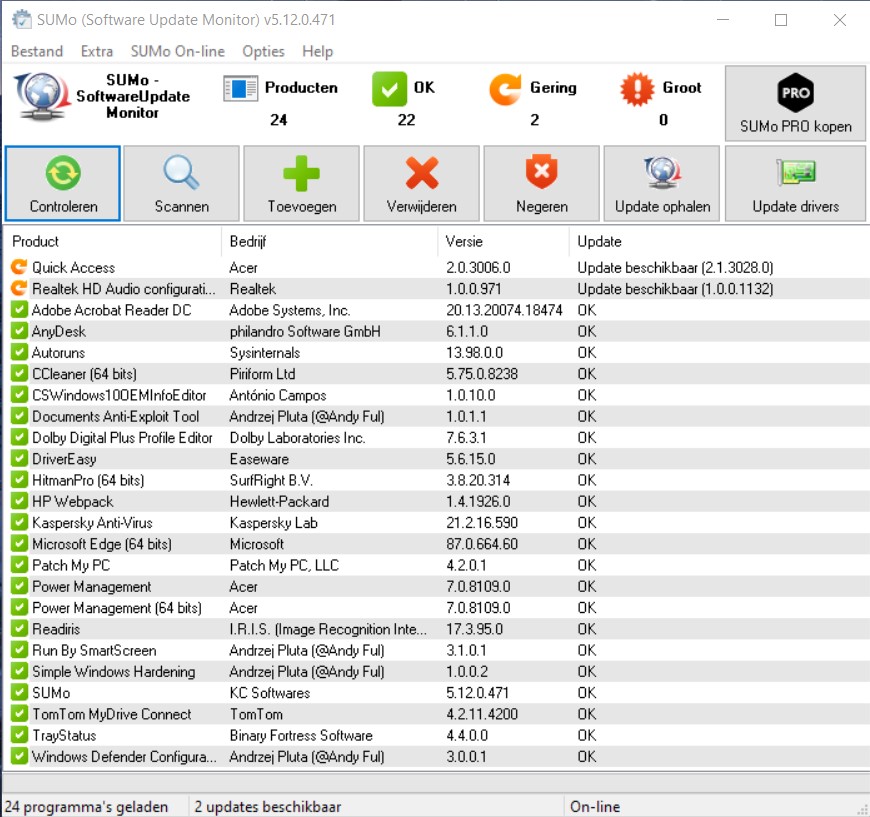870x817 pixels.
Task: Click the green OK checkmark counter icon
Action: pos(389,89)
